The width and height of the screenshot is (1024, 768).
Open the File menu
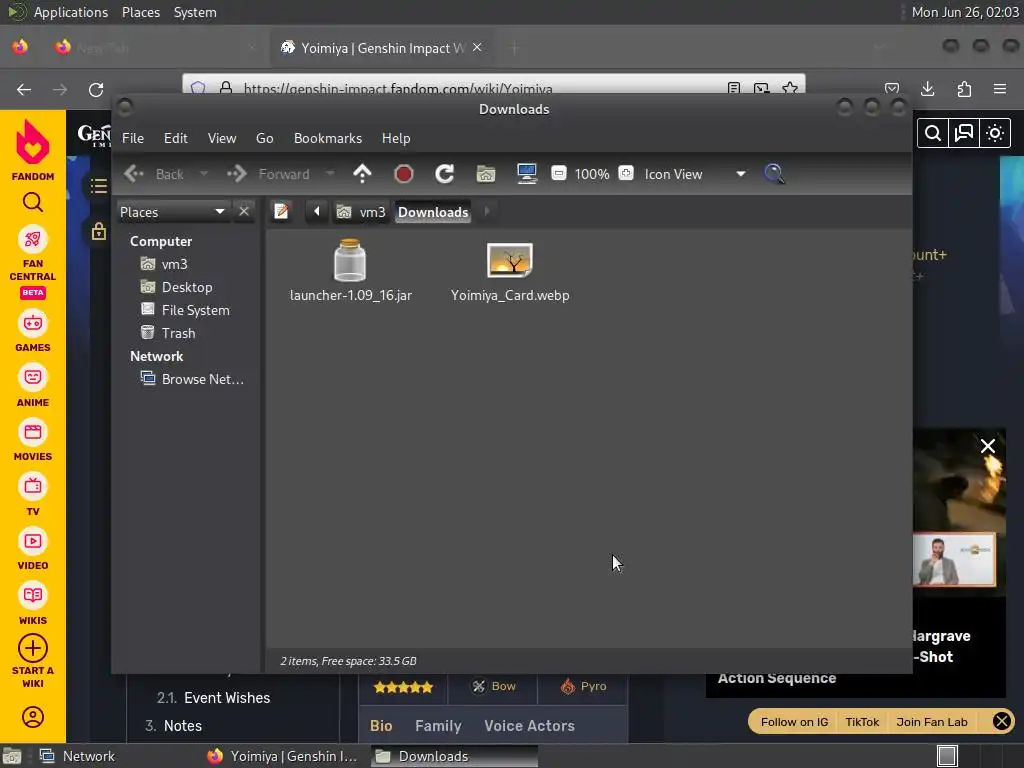133,138
